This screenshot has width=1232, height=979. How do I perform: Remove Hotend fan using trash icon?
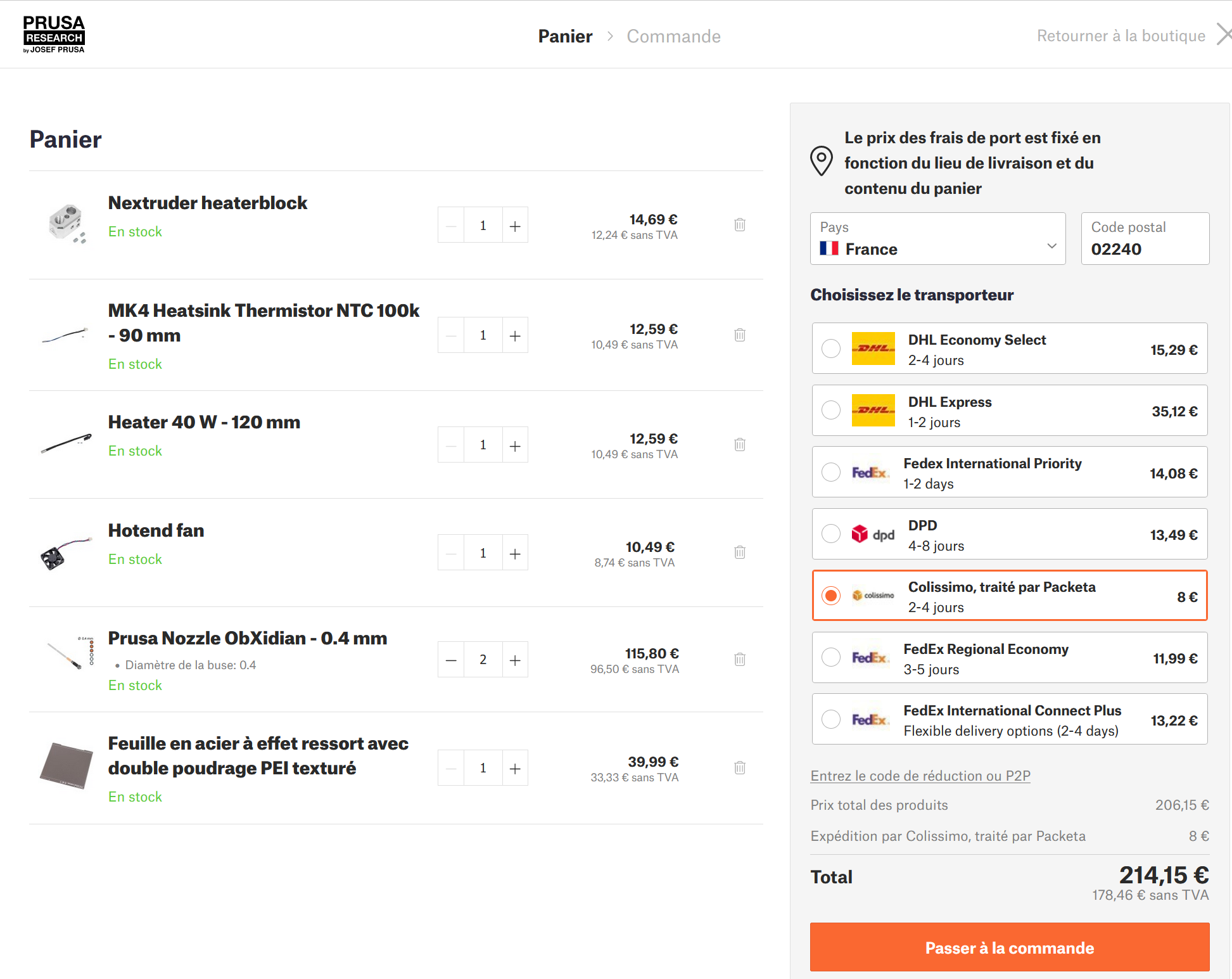click(739, 553)
